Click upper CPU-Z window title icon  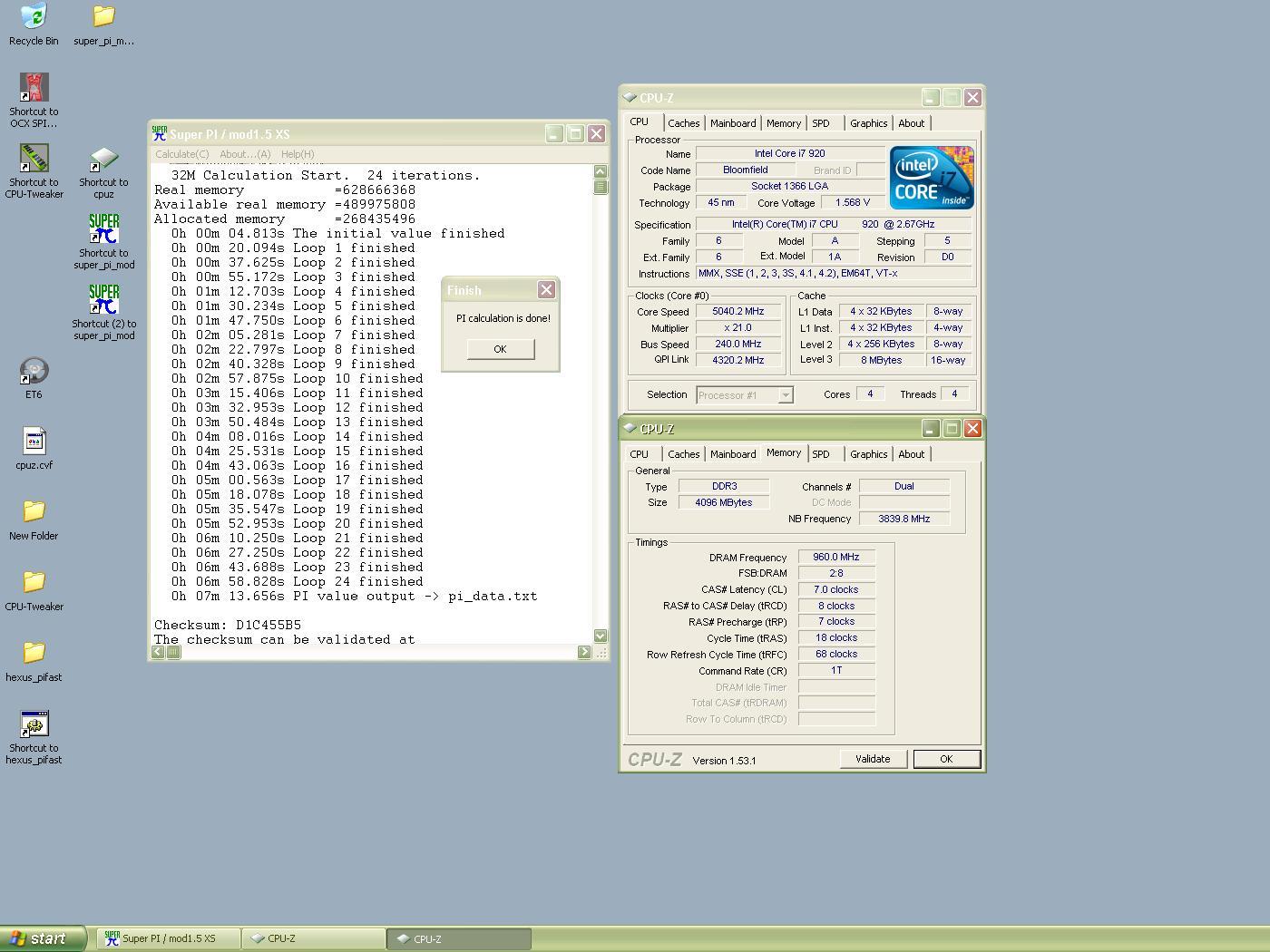tap(630, 98)
